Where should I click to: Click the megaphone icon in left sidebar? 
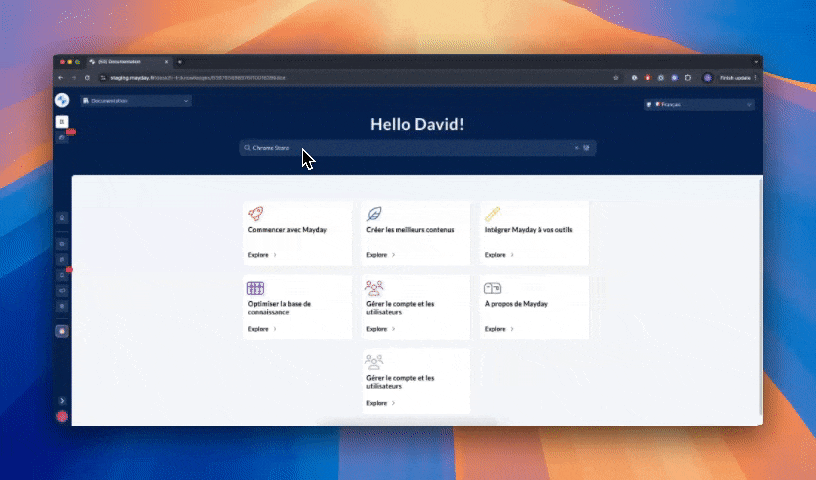62,290
